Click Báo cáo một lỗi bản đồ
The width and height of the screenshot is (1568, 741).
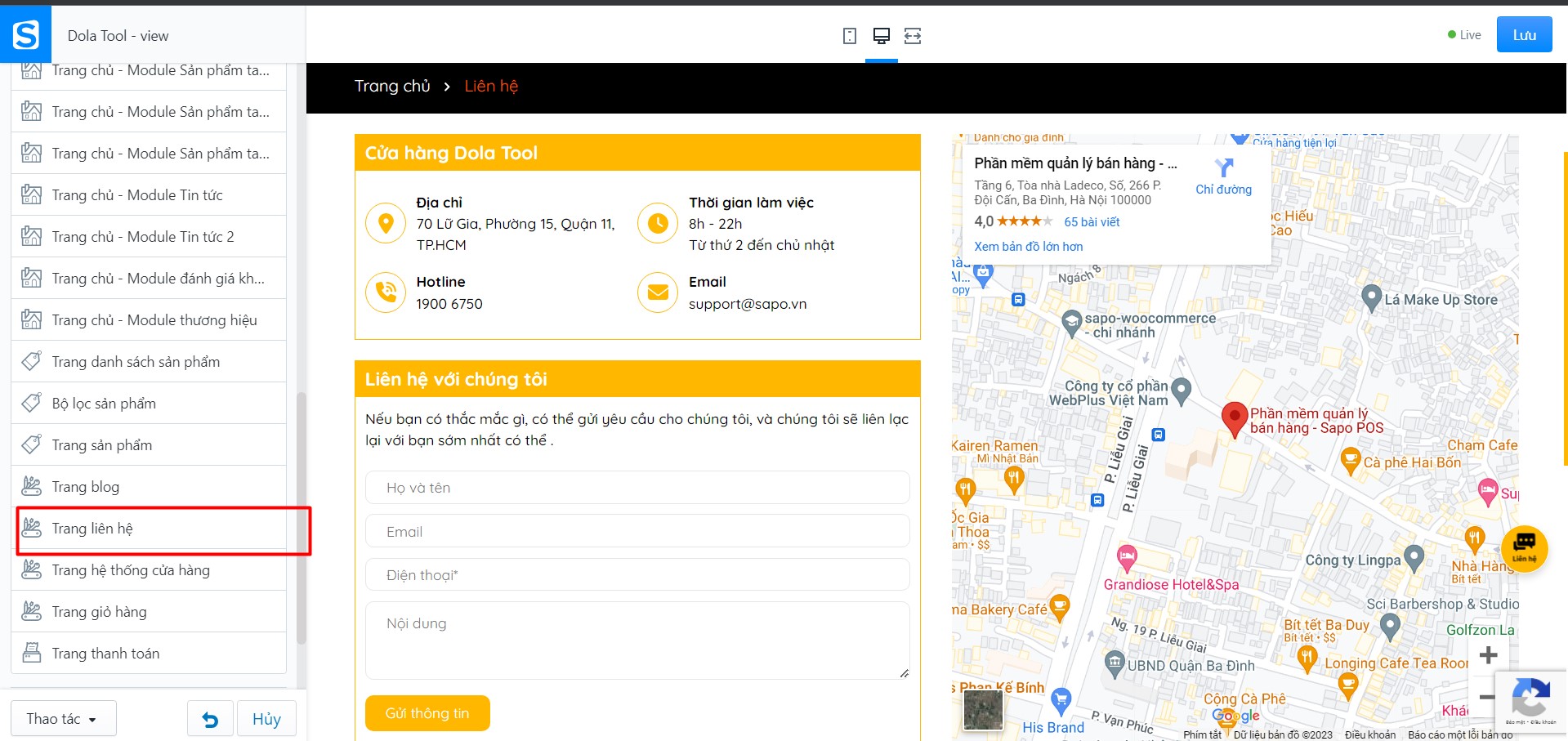pyautogui.click(x=1460, y=734)
